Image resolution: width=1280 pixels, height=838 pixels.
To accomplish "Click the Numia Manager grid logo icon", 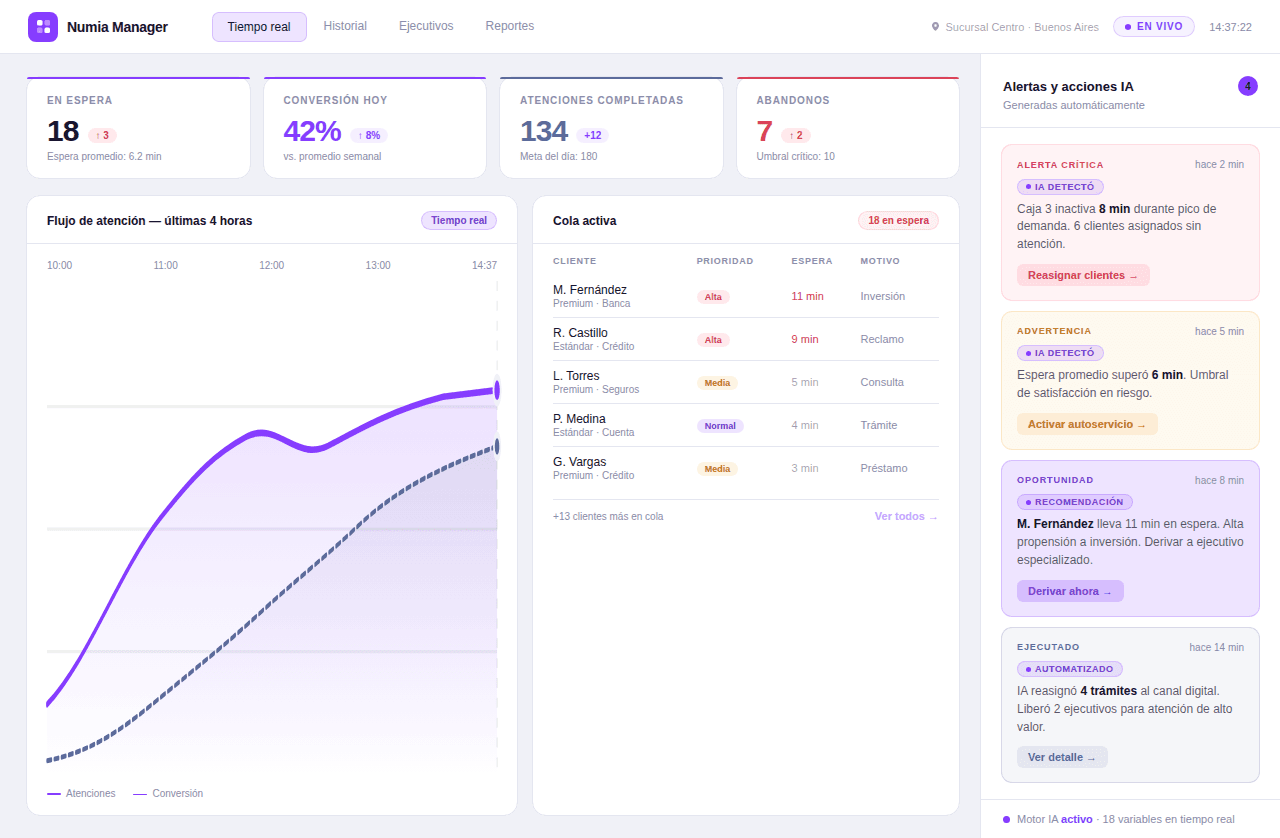I will pos(42,26).
